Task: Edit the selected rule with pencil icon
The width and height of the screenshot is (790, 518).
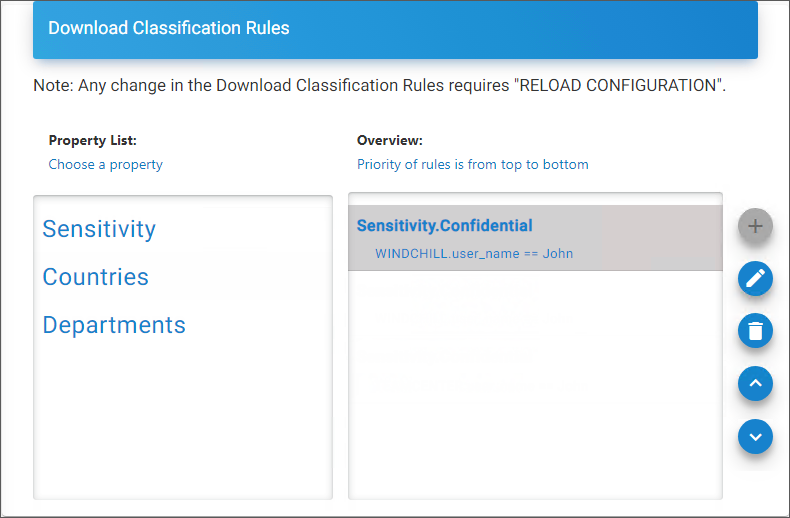Action: pos(755,279)
